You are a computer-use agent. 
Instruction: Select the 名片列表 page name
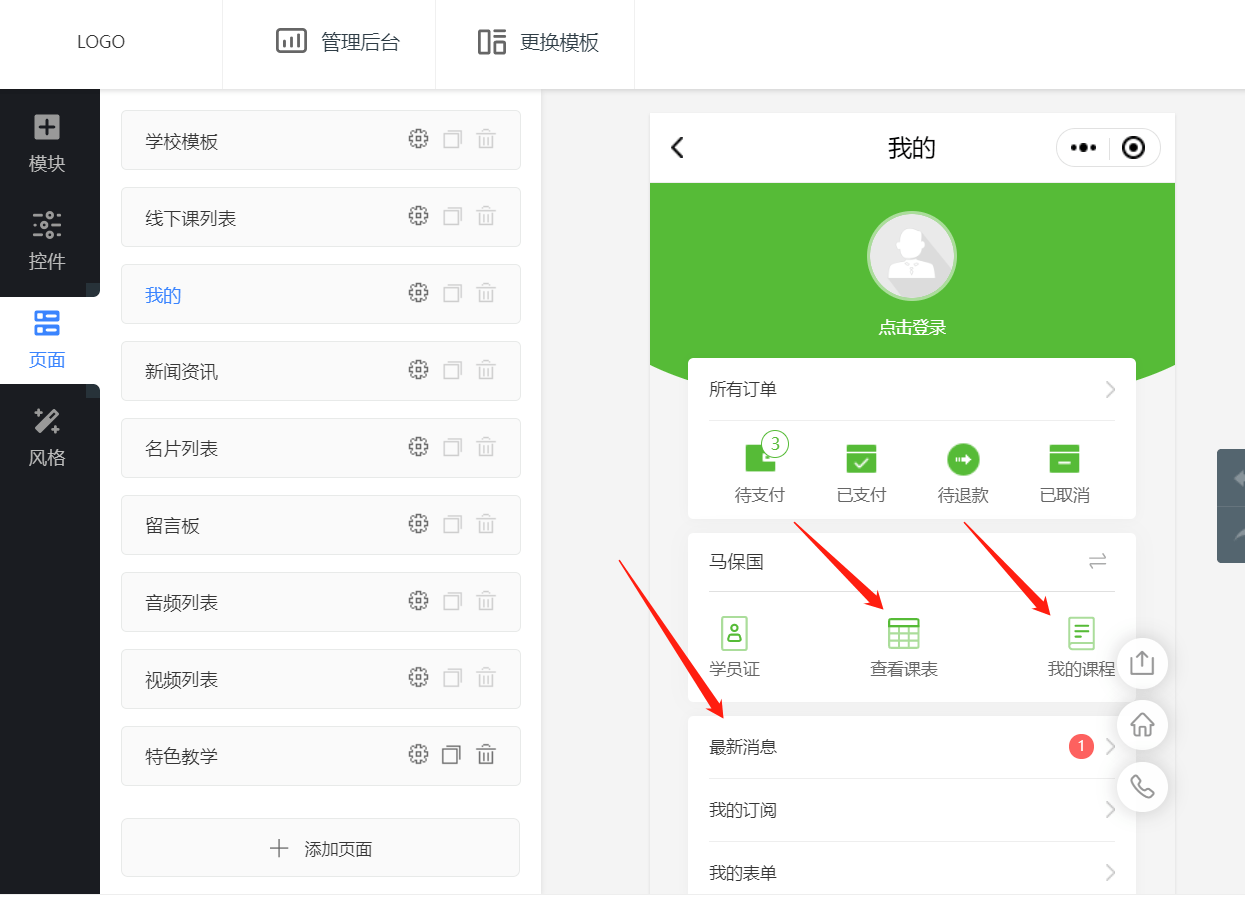[x=181, y=448]
